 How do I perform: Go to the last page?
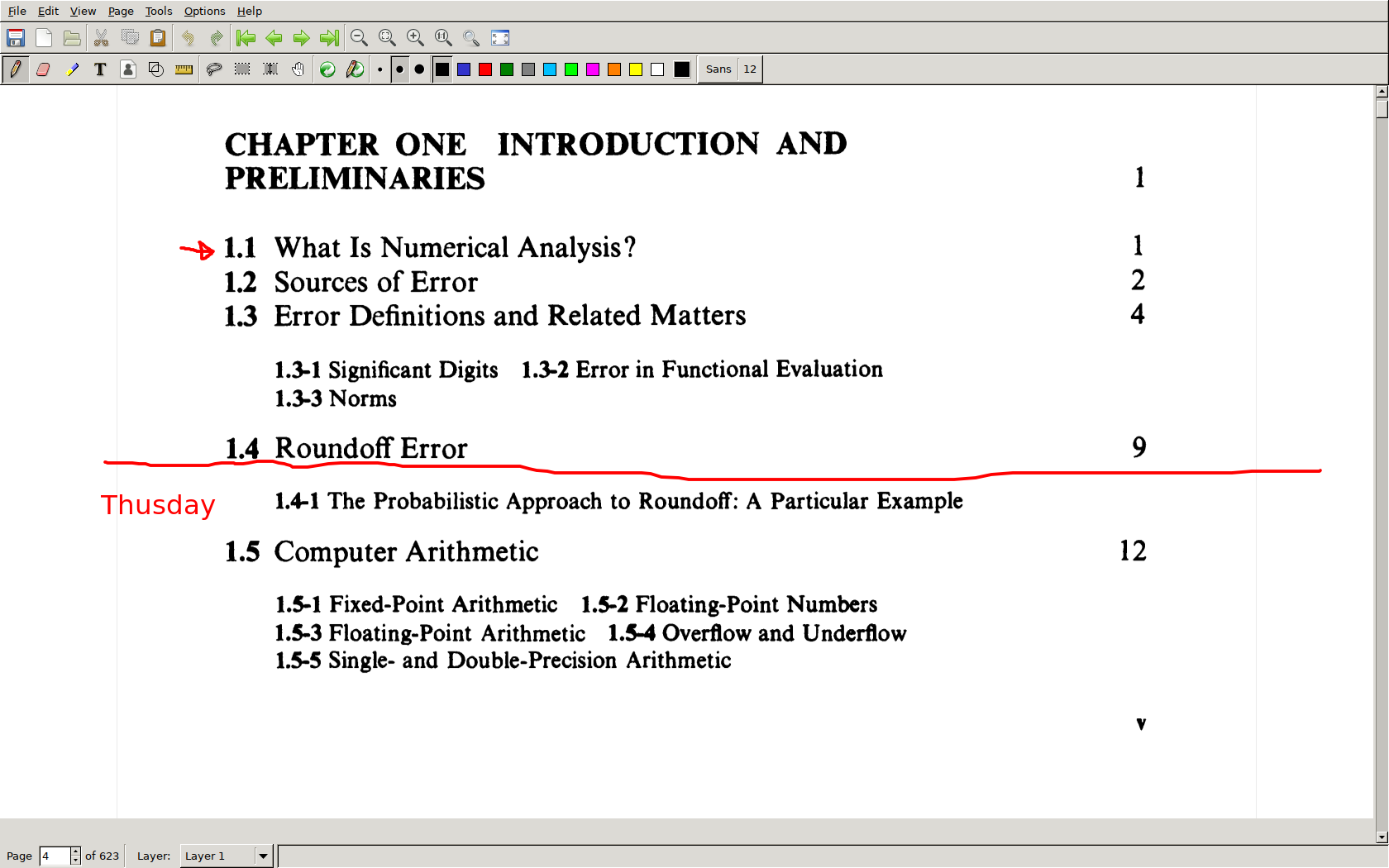329,38
